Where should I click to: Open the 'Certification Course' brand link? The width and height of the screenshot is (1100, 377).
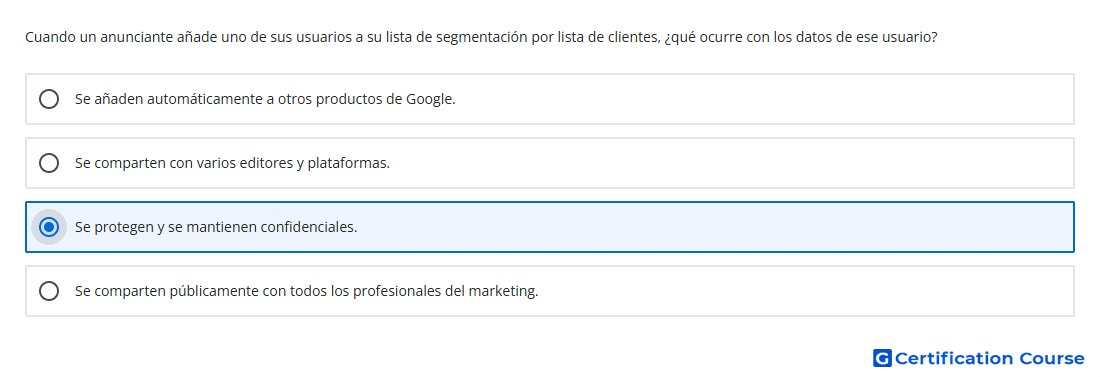[979, 358]
